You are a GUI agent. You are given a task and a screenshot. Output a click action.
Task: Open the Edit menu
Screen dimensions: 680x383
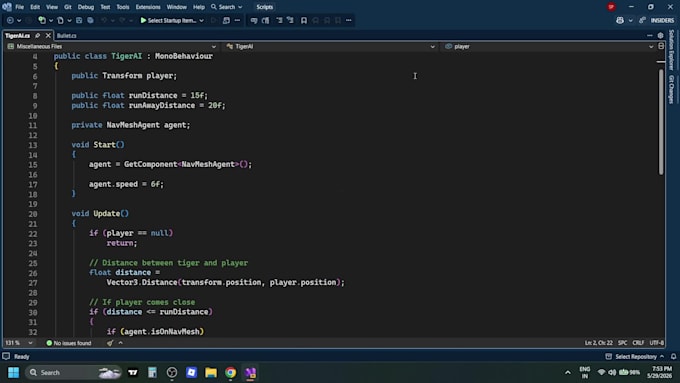click(35, 7)
